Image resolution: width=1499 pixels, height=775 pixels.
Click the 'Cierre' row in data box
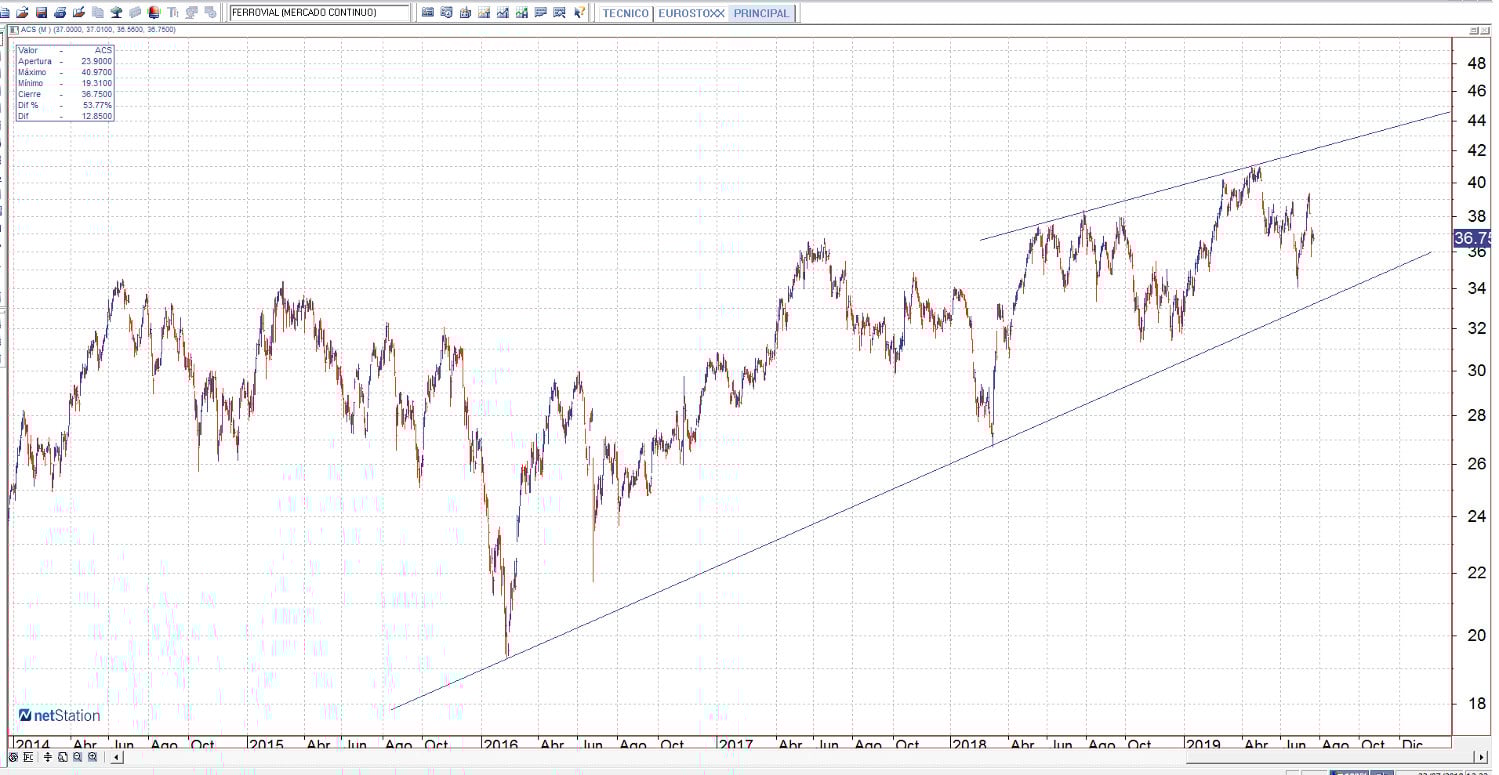click(65, 94)
